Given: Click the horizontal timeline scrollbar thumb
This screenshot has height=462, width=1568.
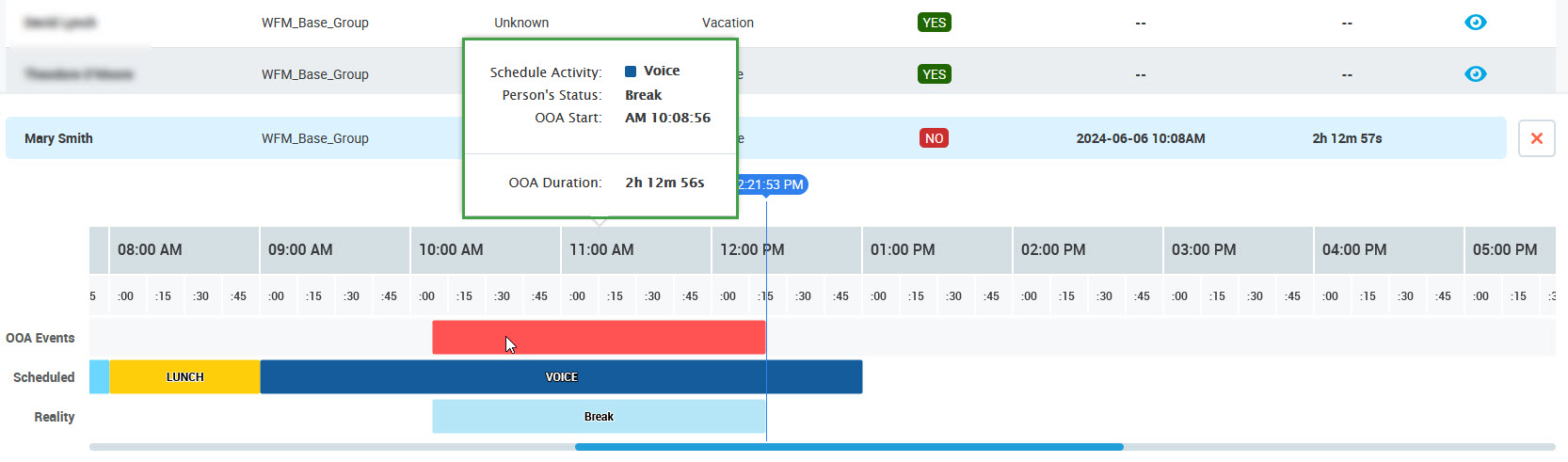Looking at the screenshot, I should 849,447.
